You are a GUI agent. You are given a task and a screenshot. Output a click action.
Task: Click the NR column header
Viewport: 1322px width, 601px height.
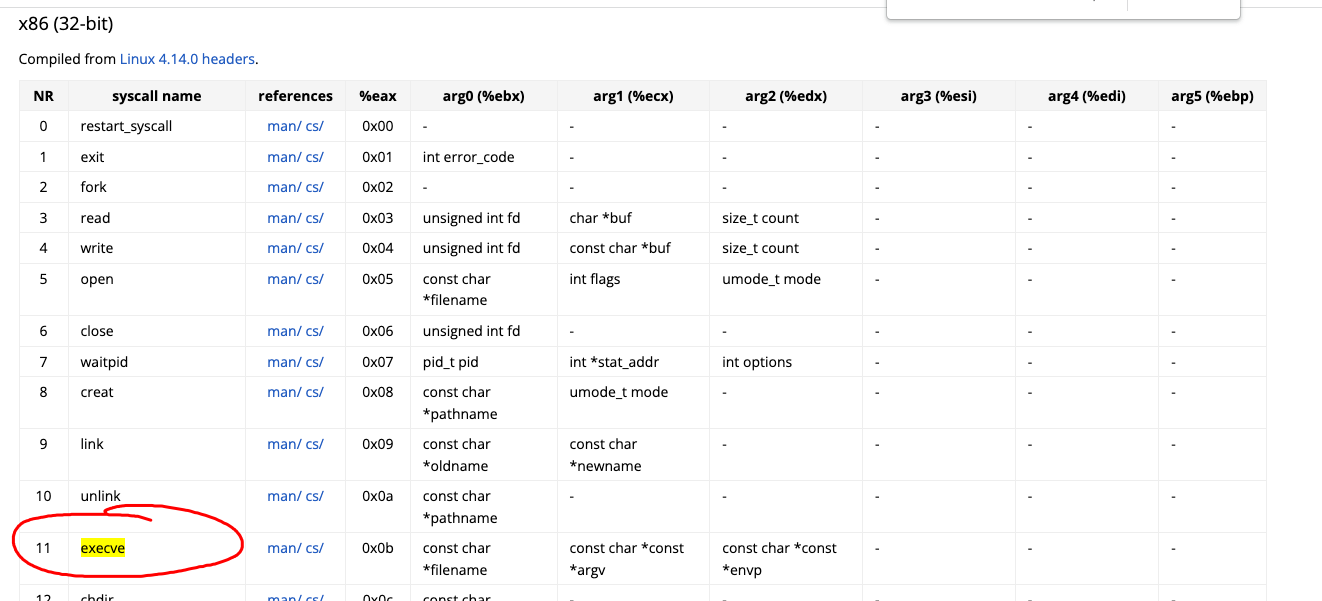point(43,96)
